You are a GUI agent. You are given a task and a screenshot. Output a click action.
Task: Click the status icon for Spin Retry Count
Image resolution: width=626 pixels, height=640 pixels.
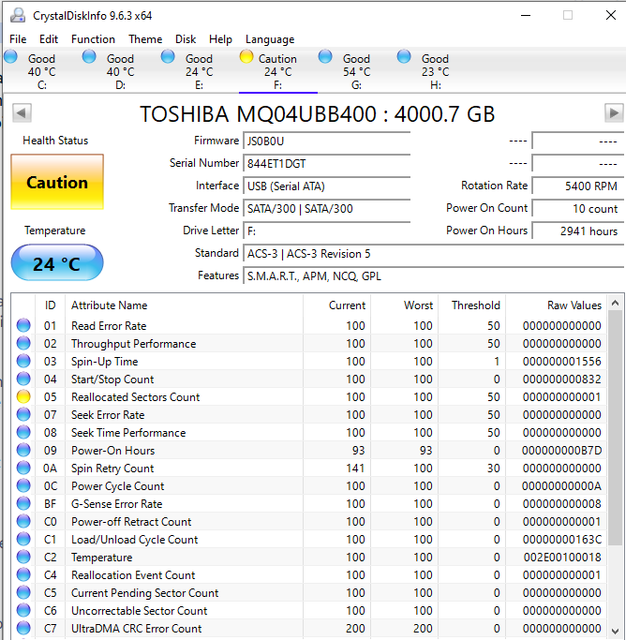tap(23, 468)
